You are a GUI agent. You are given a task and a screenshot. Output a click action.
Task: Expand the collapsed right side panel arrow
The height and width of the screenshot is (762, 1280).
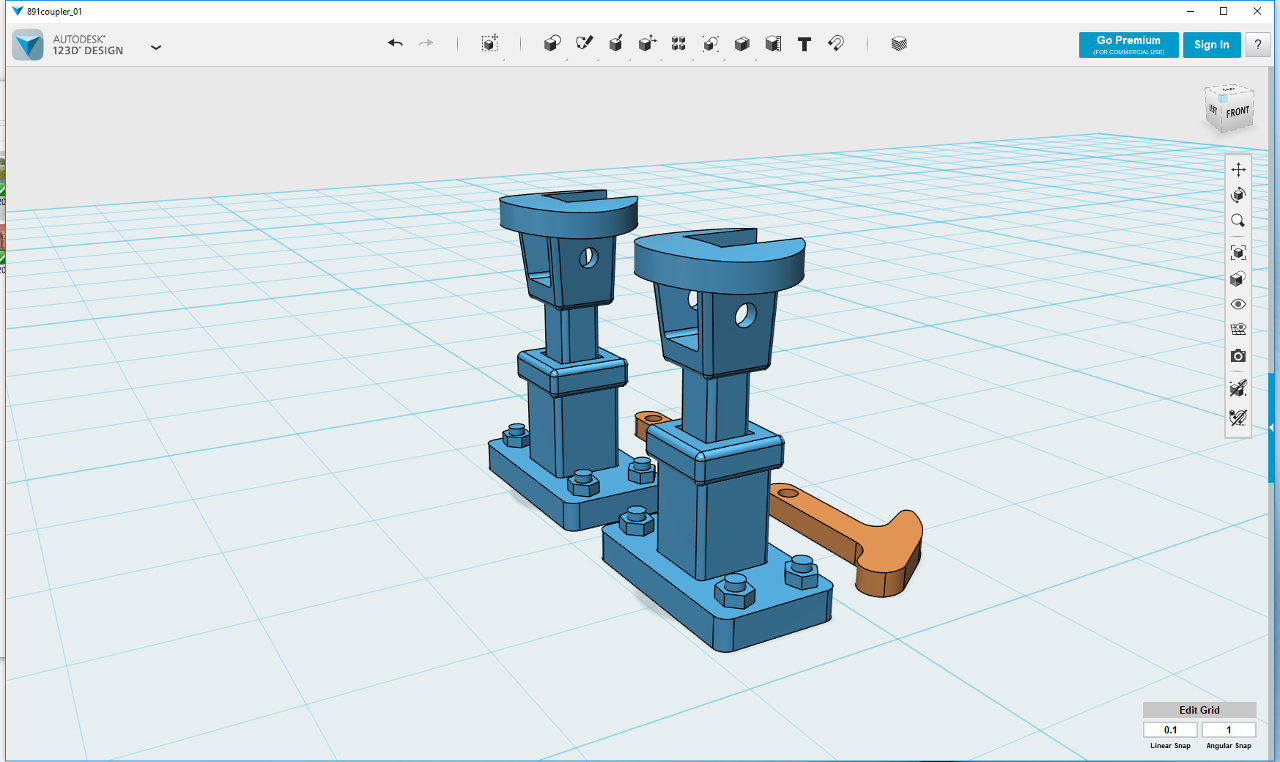(1272, 428)
